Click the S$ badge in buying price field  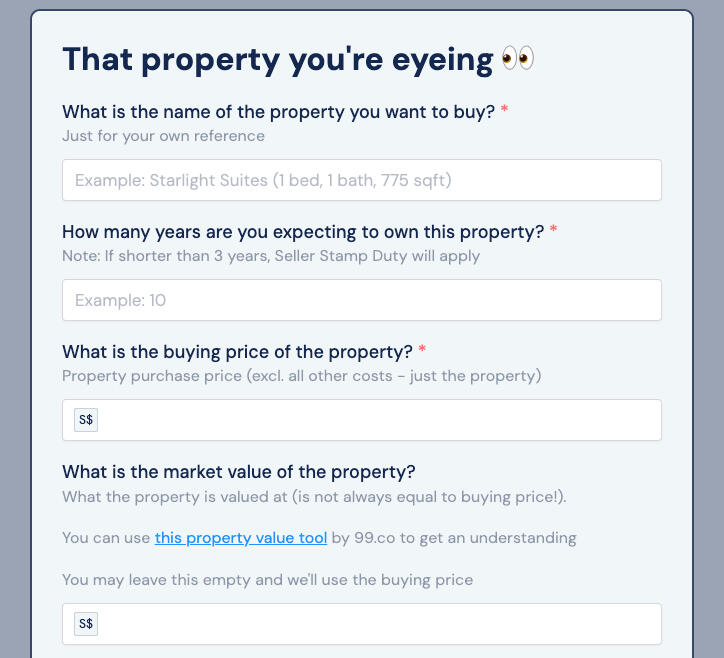point(86,420)
